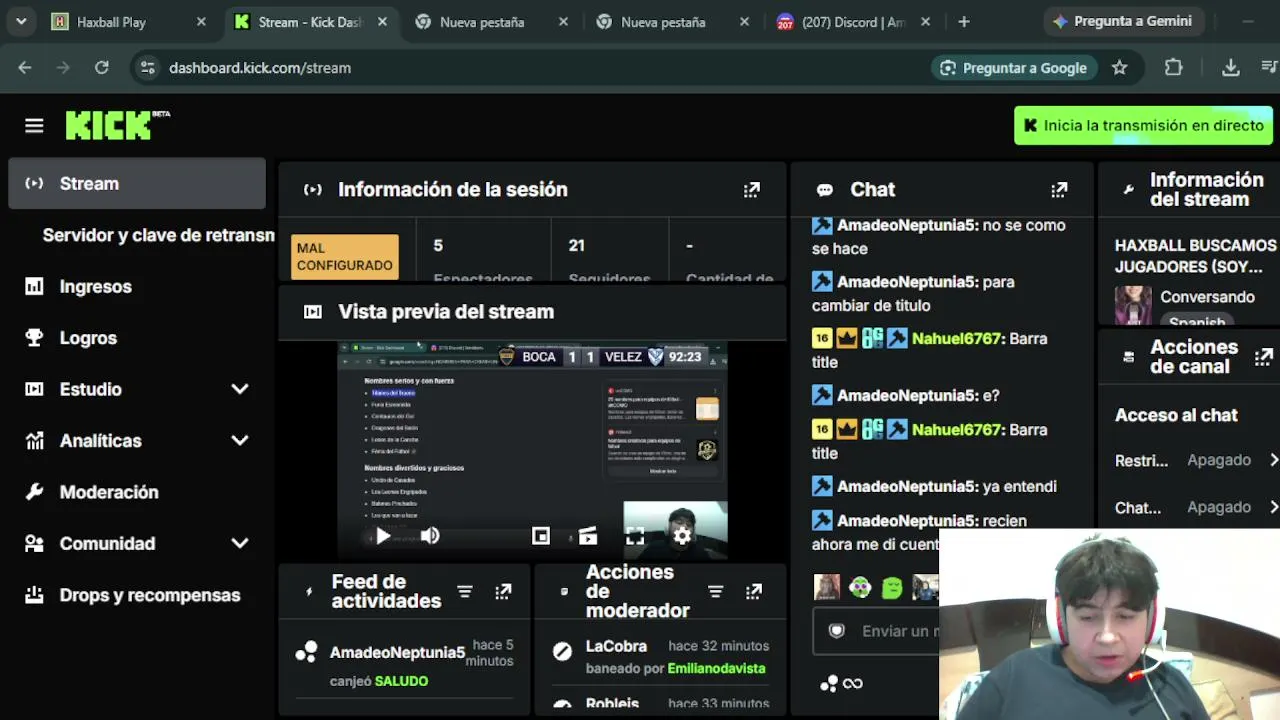Close the Haxball Play tab

201,22
